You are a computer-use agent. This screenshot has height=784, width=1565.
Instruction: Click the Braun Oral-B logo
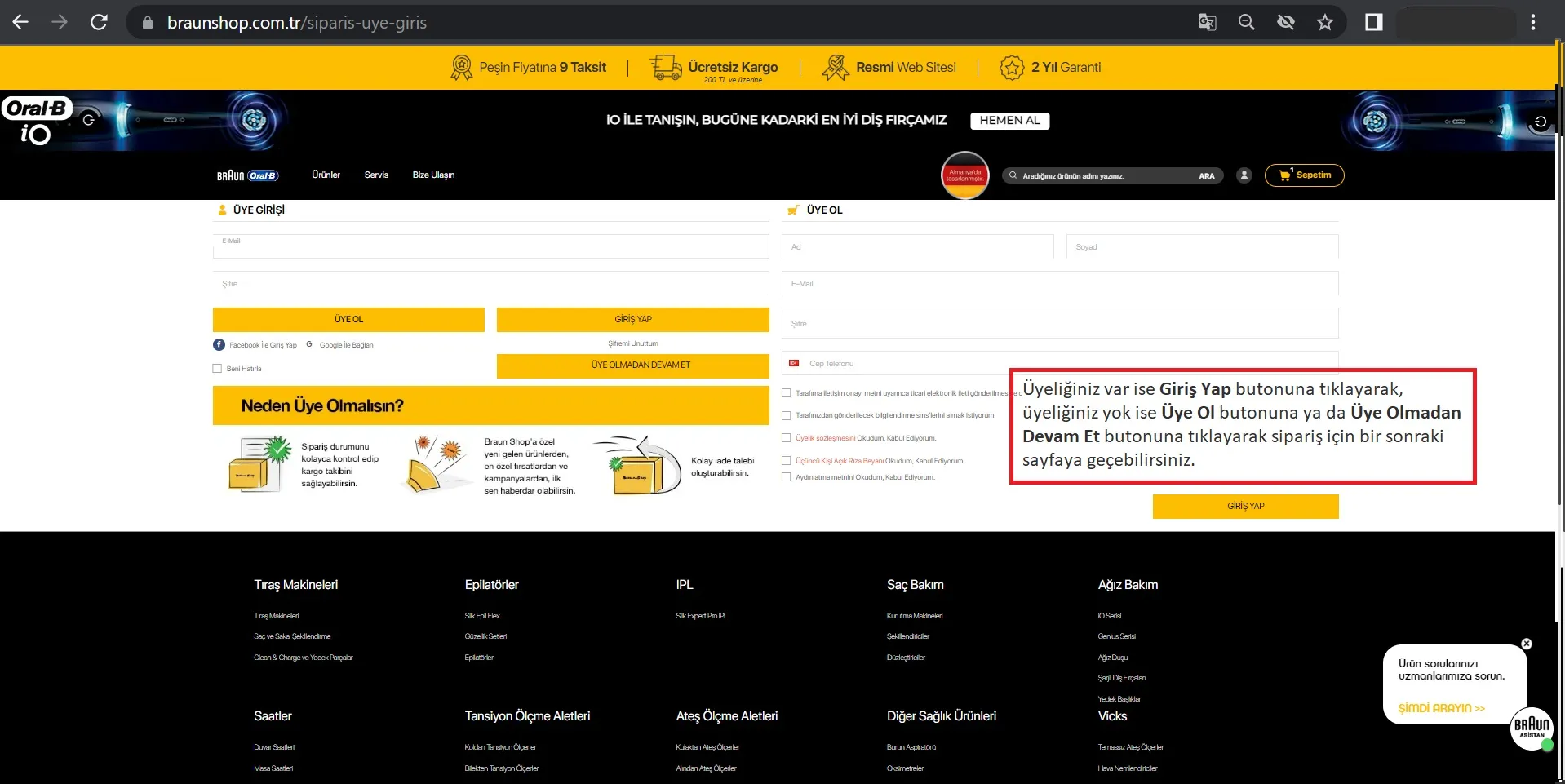(247, 175)
